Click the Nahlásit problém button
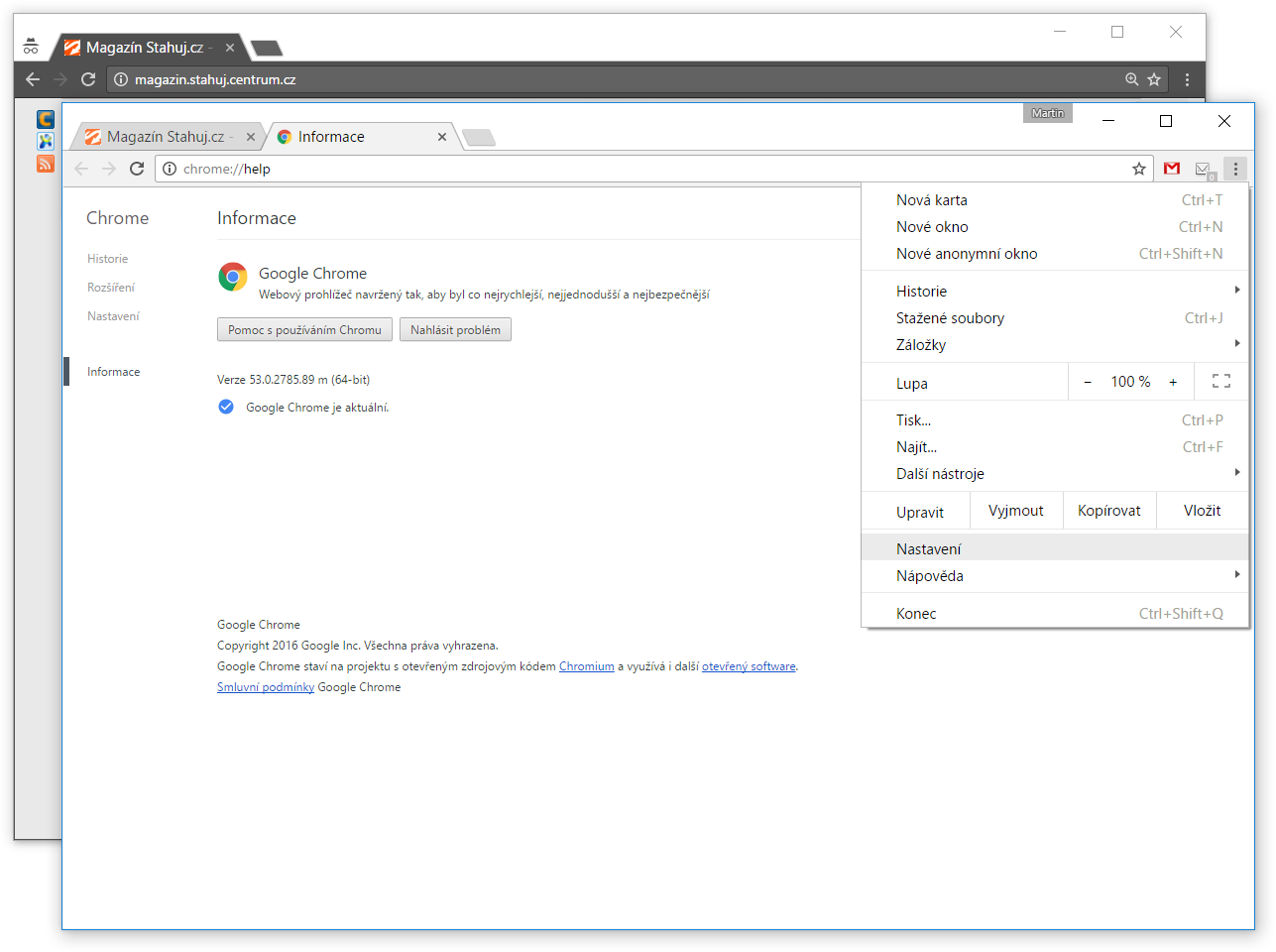1276x952 pixels. 455,329
